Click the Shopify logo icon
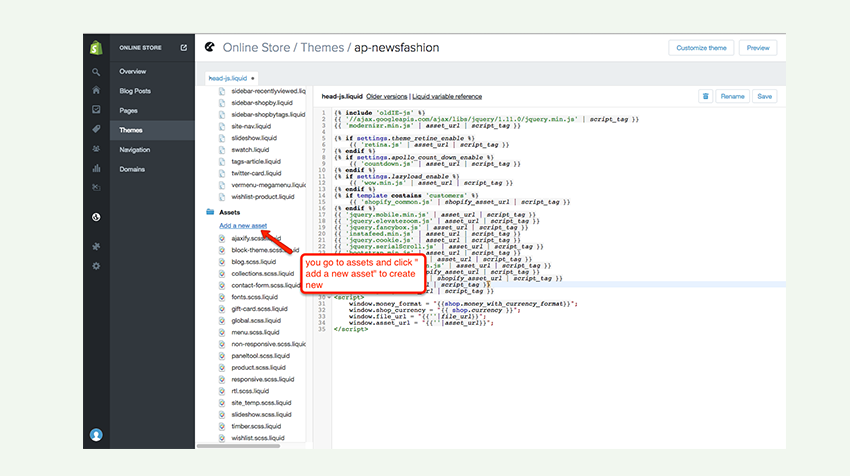The width and height of the screenshot is (850, 476). pos(96,48)
